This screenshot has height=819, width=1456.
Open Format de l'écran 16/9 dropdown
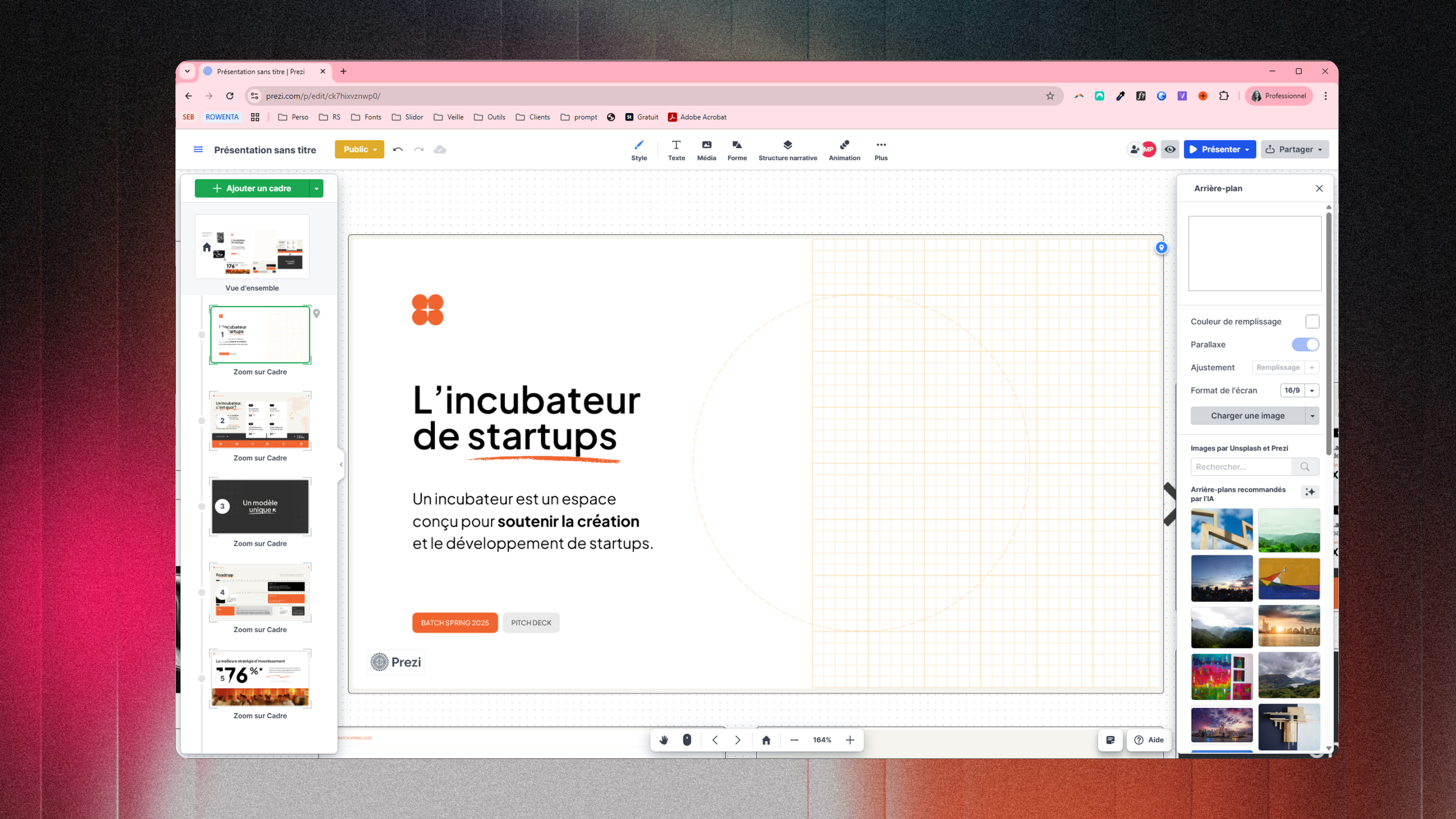point(1300,390)
